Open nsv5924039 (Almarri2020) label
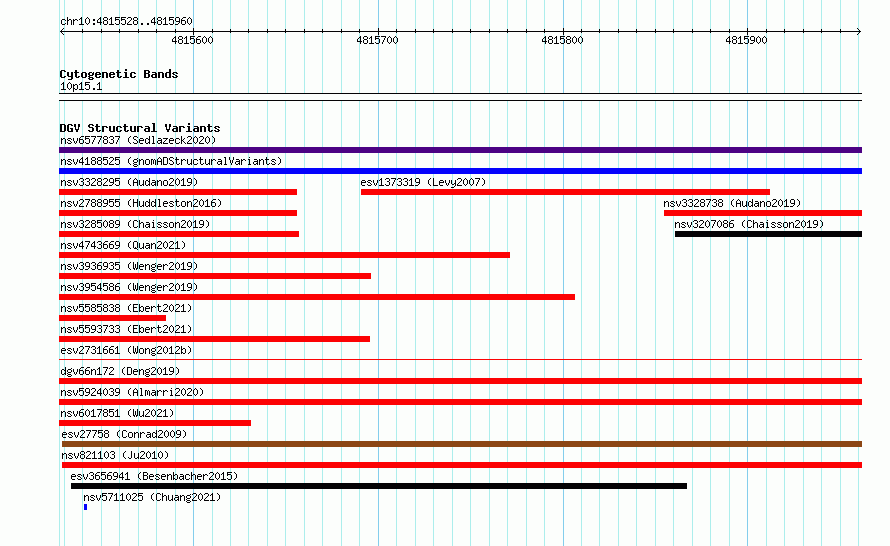Viewport: 890px width, 546px height. [132, 392]
